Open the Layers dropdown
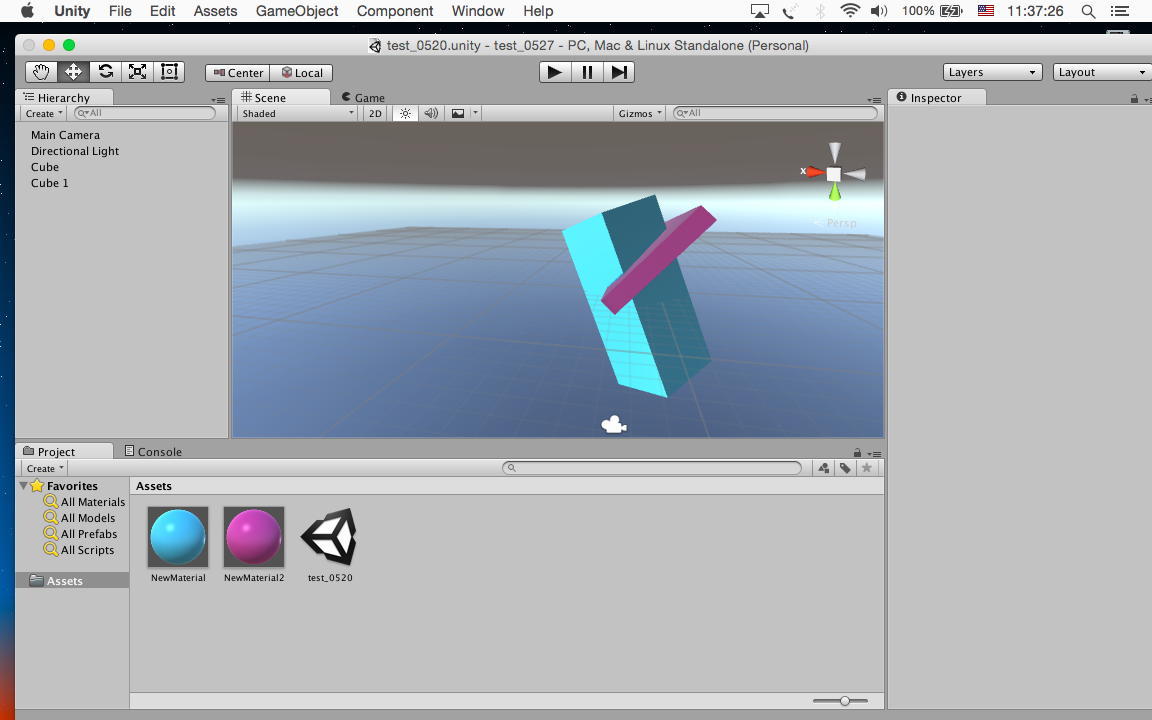This screenshot has height=720, width=1152. click(x=992, y=72)
